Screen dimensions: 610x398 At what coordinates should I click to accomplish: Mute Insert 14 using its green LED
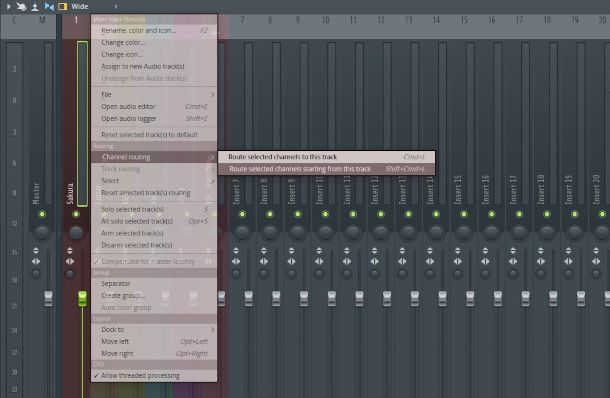(x=436, y=214)
